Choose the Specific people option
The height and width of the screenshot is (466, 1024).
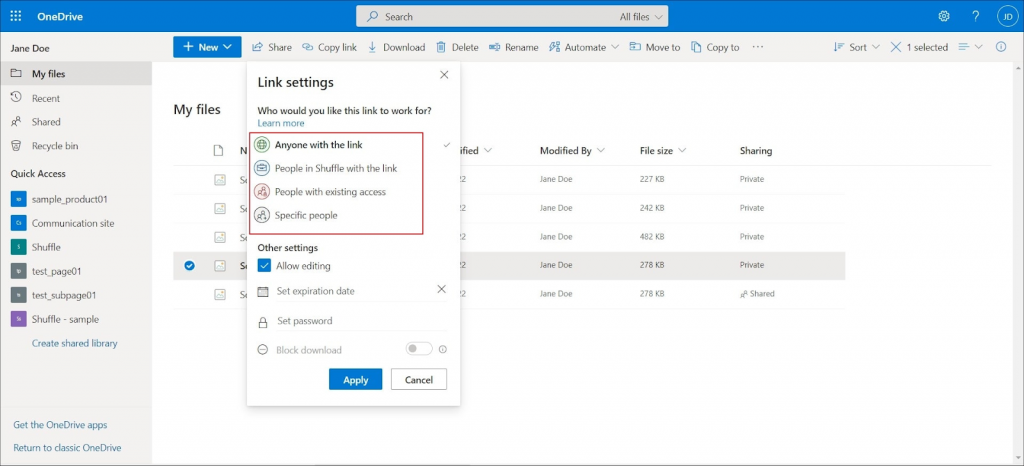pos(306,215)
